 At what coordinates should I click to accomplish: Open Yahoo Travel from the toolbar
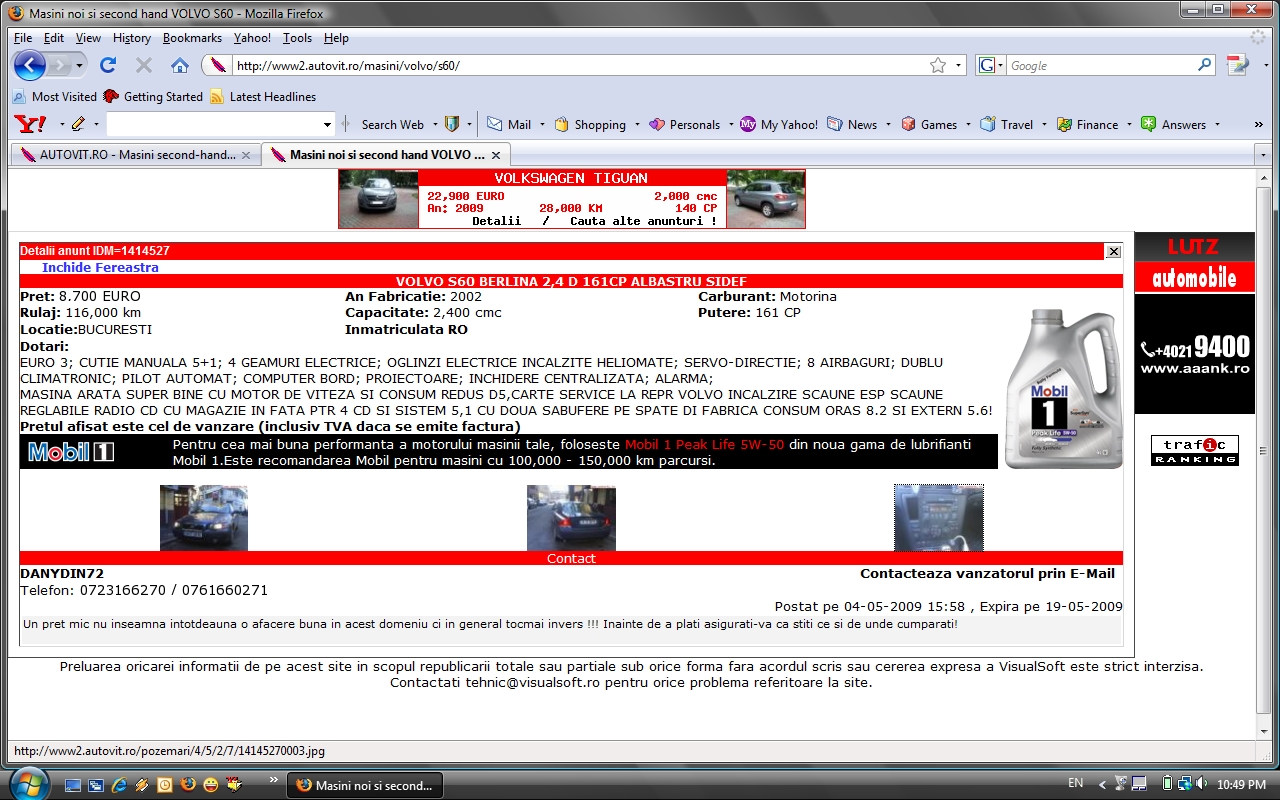click(x=1007, y=124)
